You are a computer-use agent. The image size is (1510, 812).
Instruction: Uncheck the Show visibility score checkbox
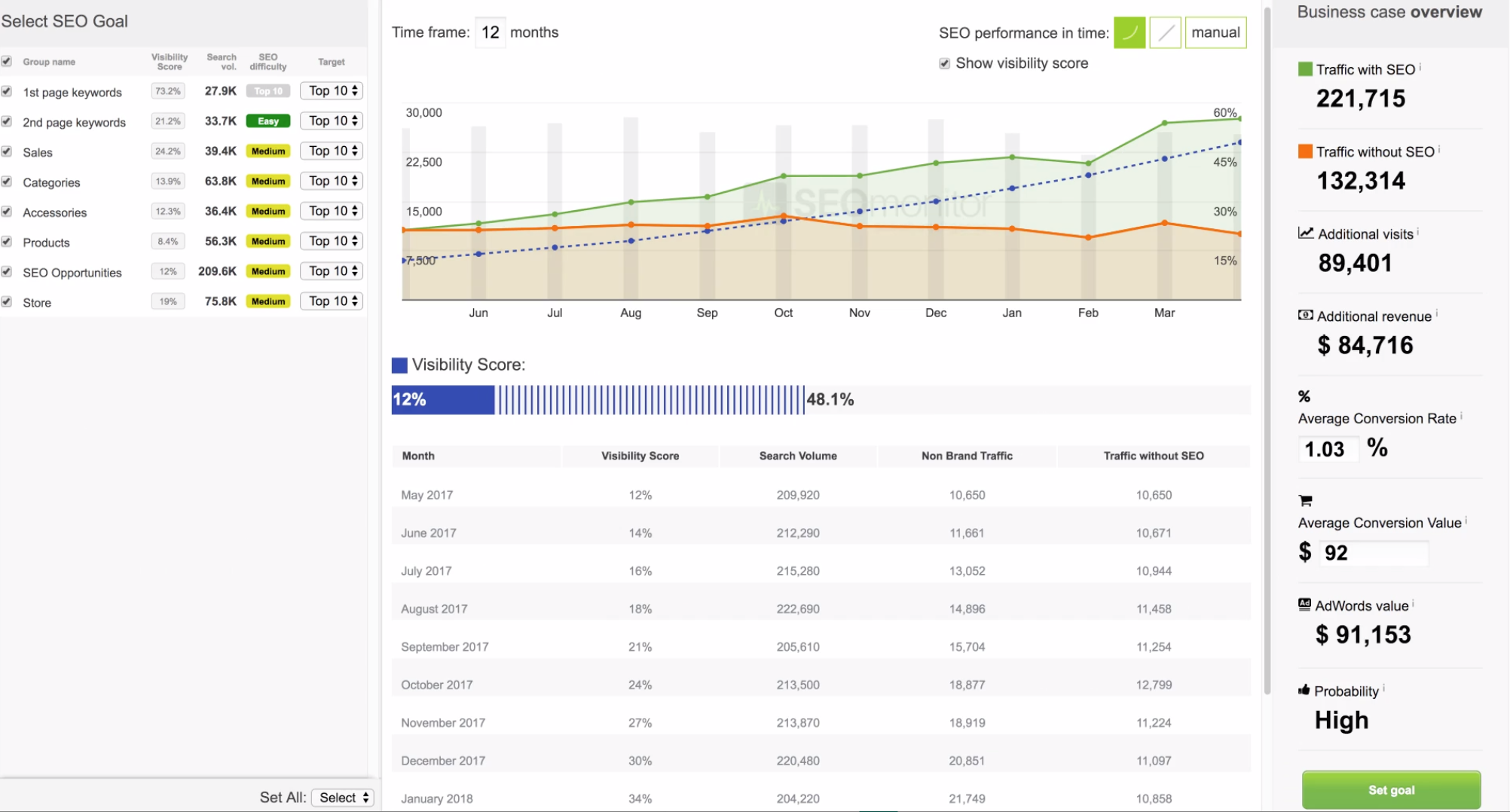(x=944, y=63)
